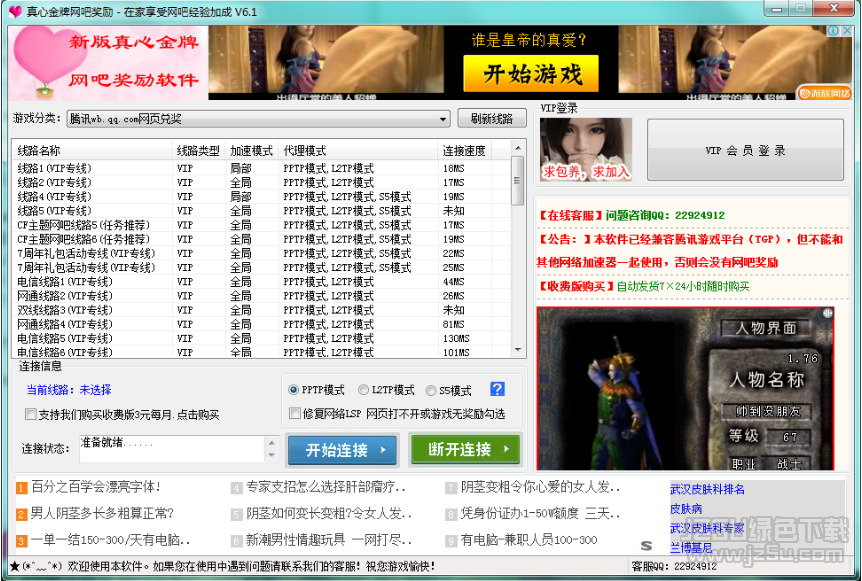Open ad link 专家支招怎么选择肝部瘤疗
The image size is (862, 581).
pos(326,487)
